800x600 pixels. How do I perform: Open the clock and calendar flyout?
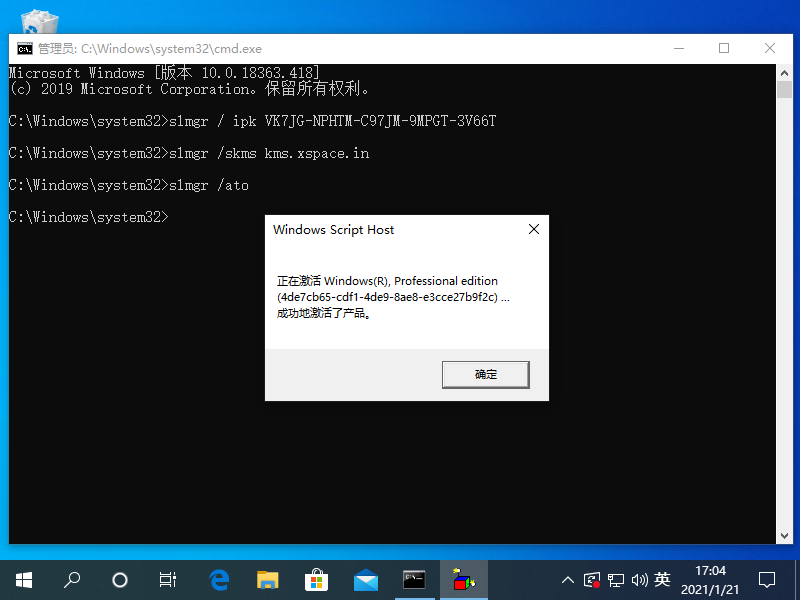[x=710, y=579]
